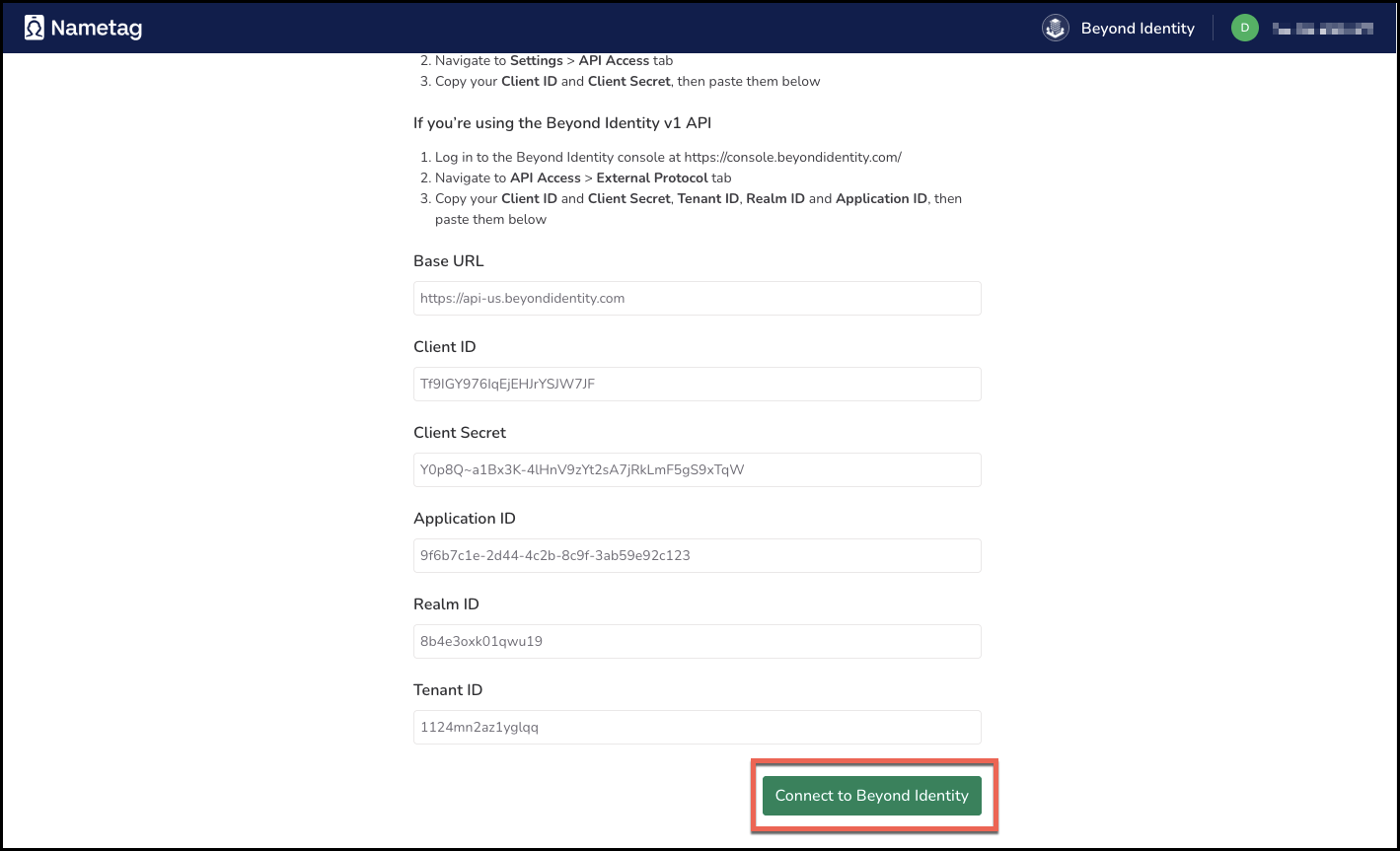Click the Application ID input field
Screen dimensions: 1400x851
pos(697,556)
